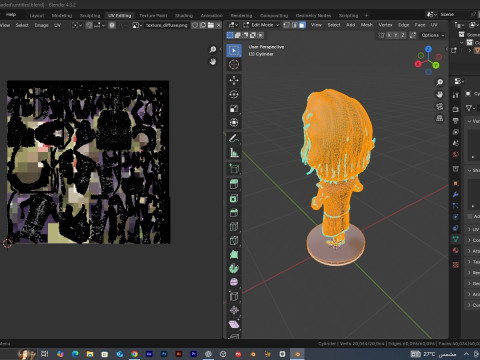The image size is (480, 360).
Task: Switch to the Texture Paint workspace tab
Action: click(x=153, y=16)
